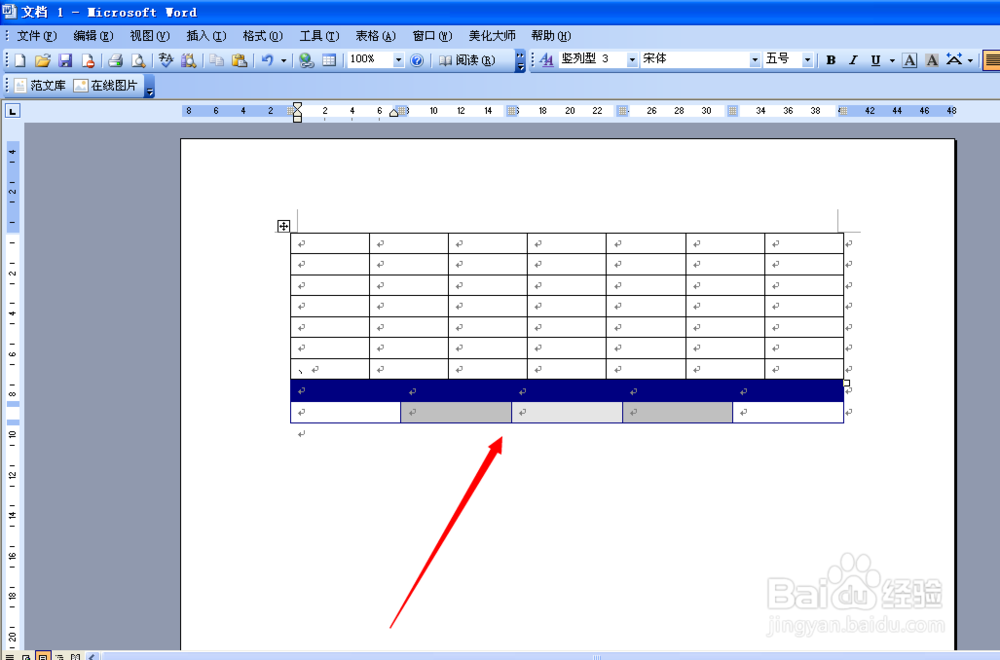Click first-line indent marker on ruler
Image resolution: width=1000 pixels, height=660 pixels.
(297, 106)
